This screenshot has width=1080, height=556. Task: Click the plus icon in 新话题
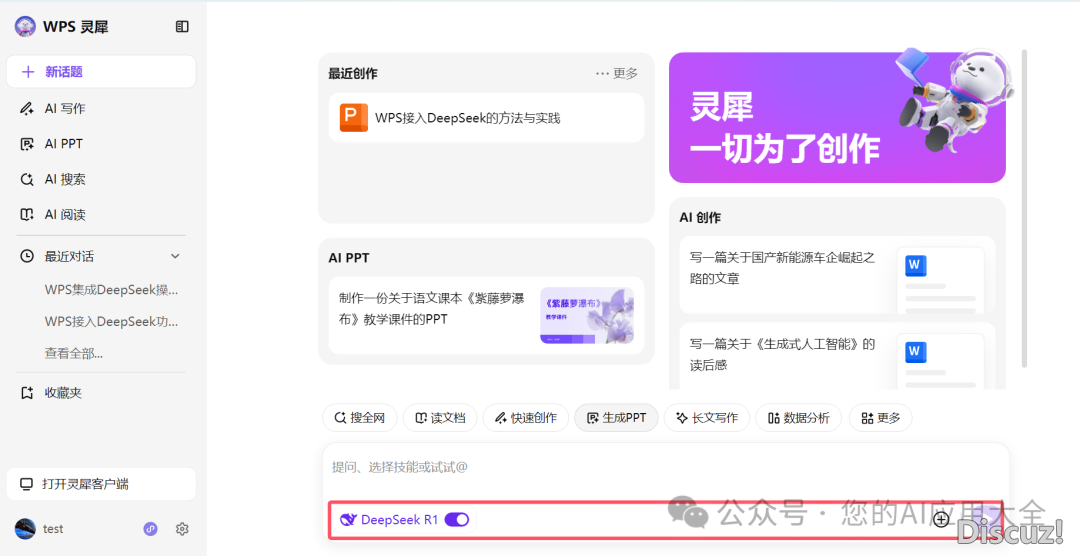pos(28,72)
